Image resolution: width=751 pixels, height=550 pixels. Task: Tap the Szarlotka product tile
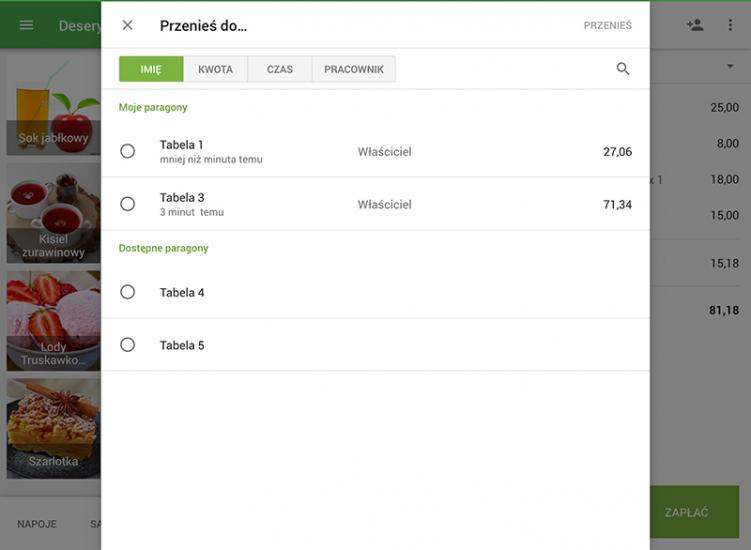(52, 428)
